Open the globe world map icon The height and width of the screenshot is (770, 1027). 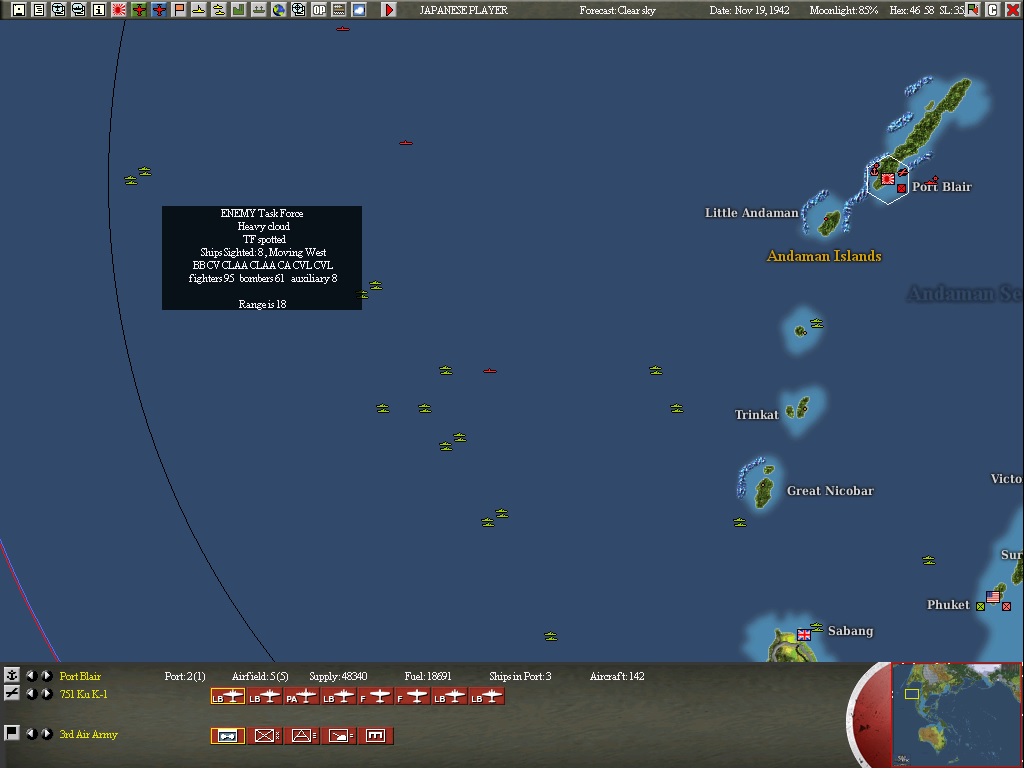(x=279, y=10)
